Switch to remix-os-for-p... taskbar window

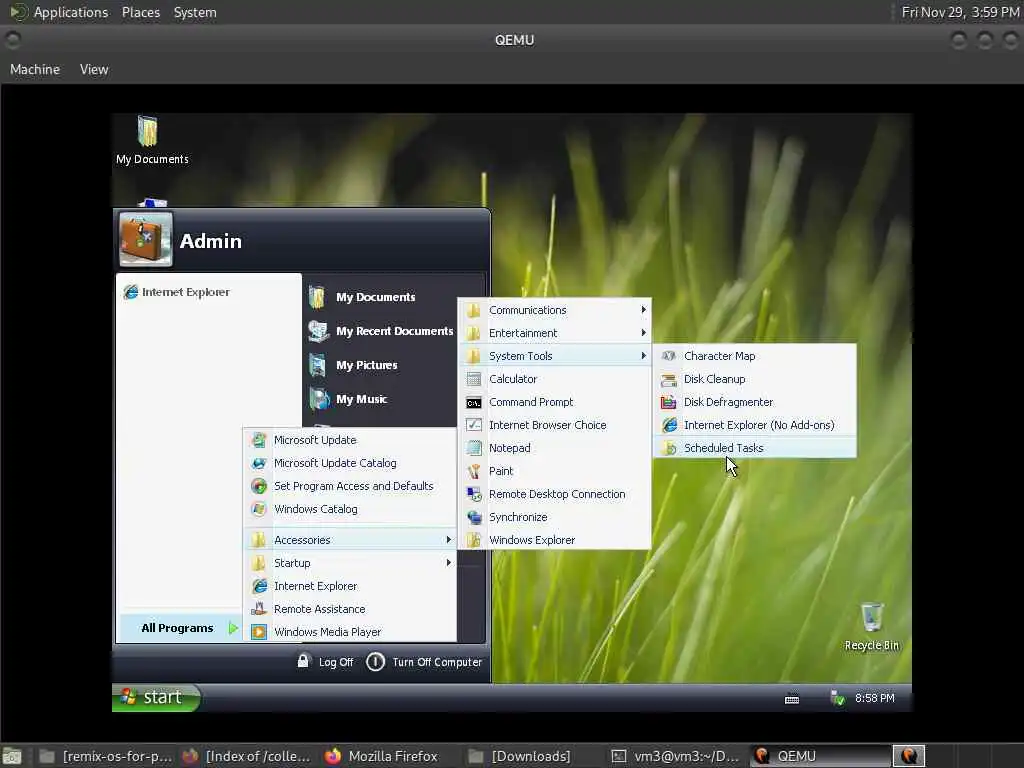(x=105, y=756)
